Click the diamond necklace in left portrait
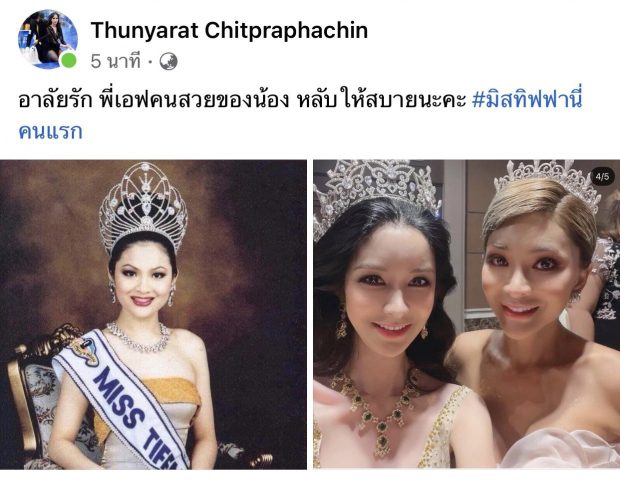The height and width of the screenshot is (480, 620). tap(138, 337)
